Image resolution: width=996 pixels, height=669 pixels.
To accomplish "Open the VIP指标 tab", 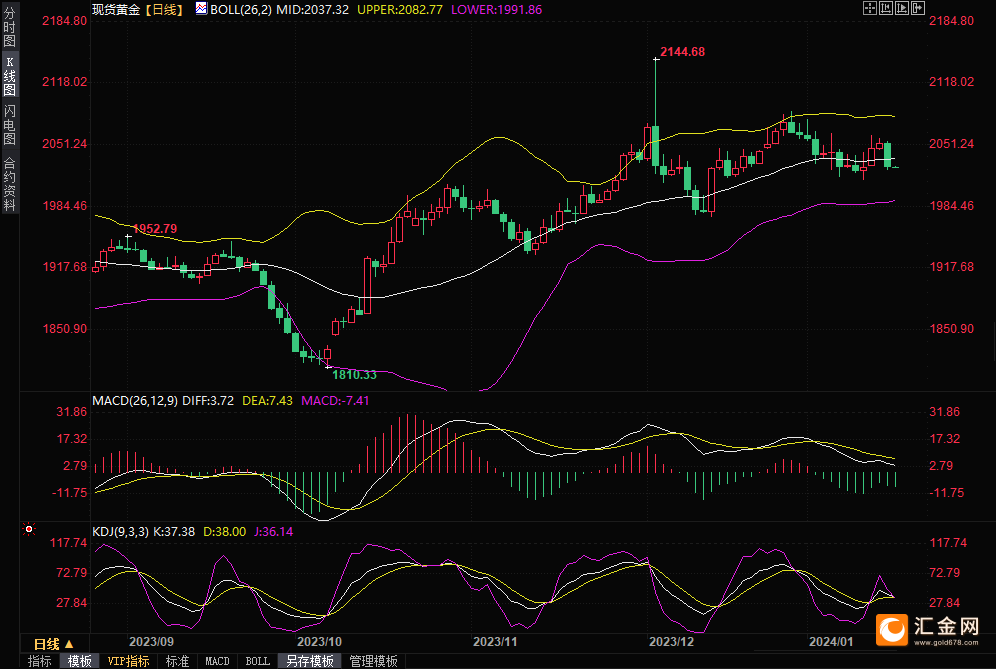I will coord(129,661).
